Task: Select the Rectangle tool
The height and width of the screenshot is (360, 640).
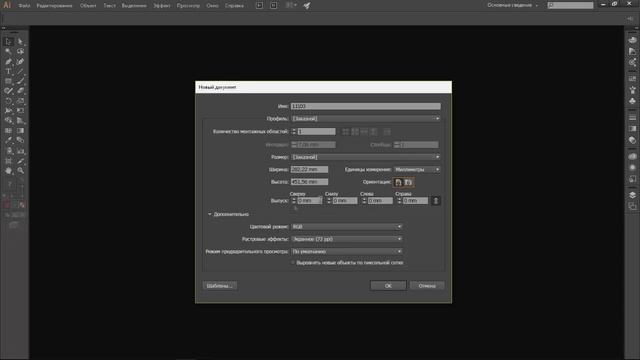Action: 8,81
